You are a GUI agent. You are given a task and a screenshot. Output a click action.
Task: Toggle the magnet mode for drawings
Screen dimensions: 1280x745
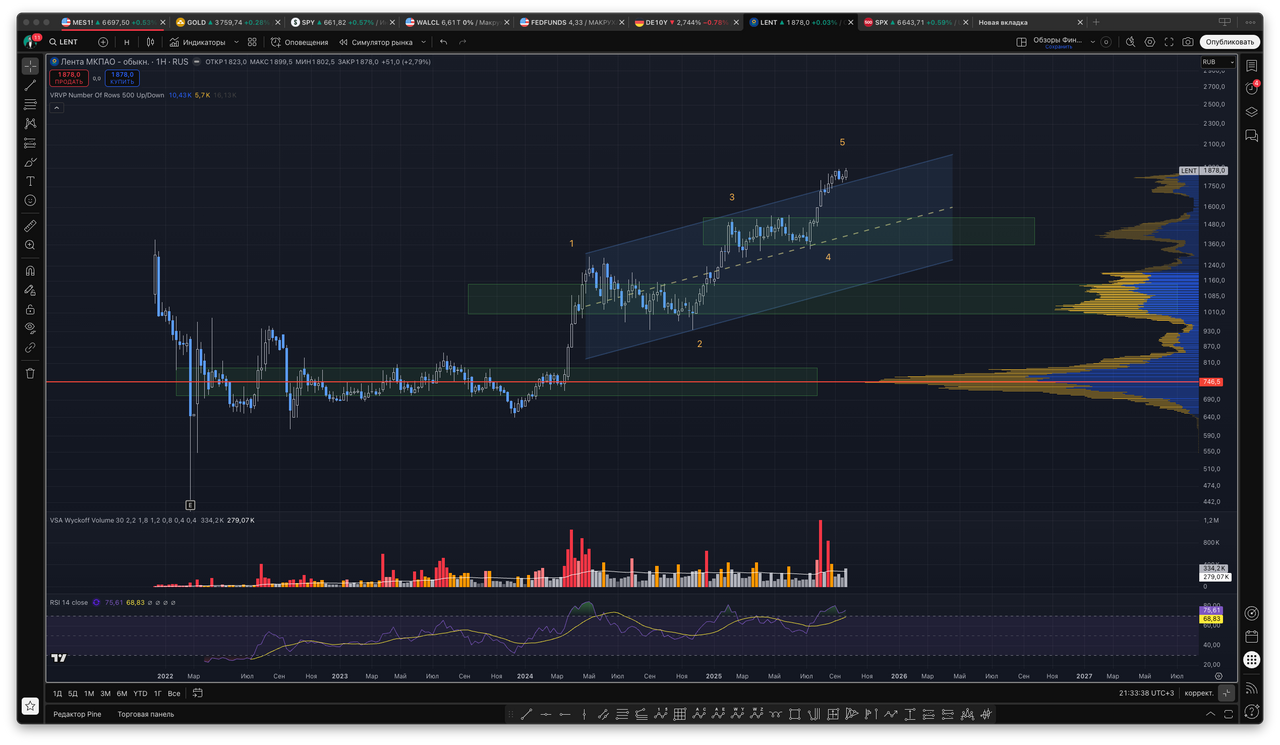[30, 270]
